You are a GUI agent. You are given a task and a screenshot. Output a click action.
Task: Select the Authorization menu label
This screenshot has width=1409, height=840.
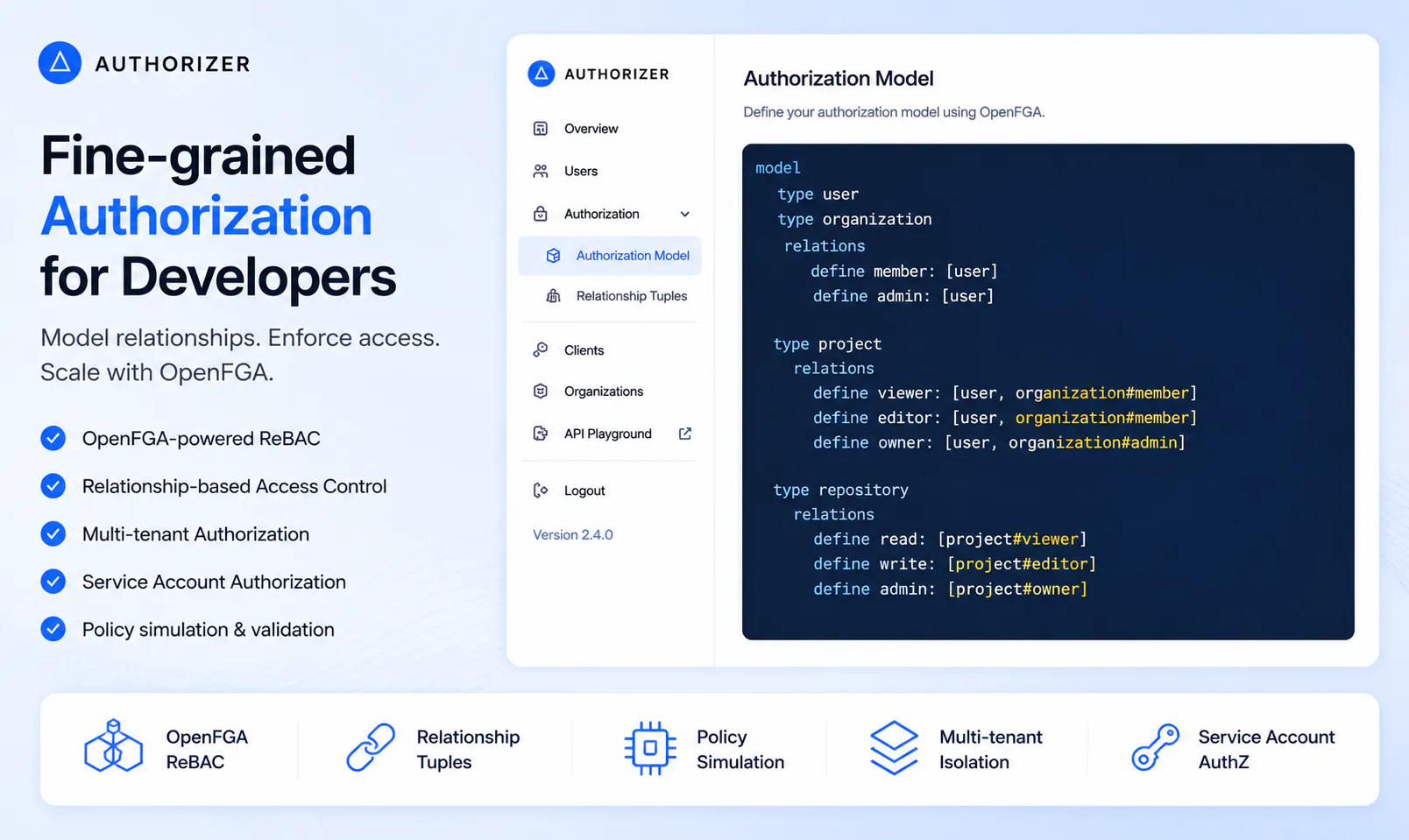pos(602,214)
